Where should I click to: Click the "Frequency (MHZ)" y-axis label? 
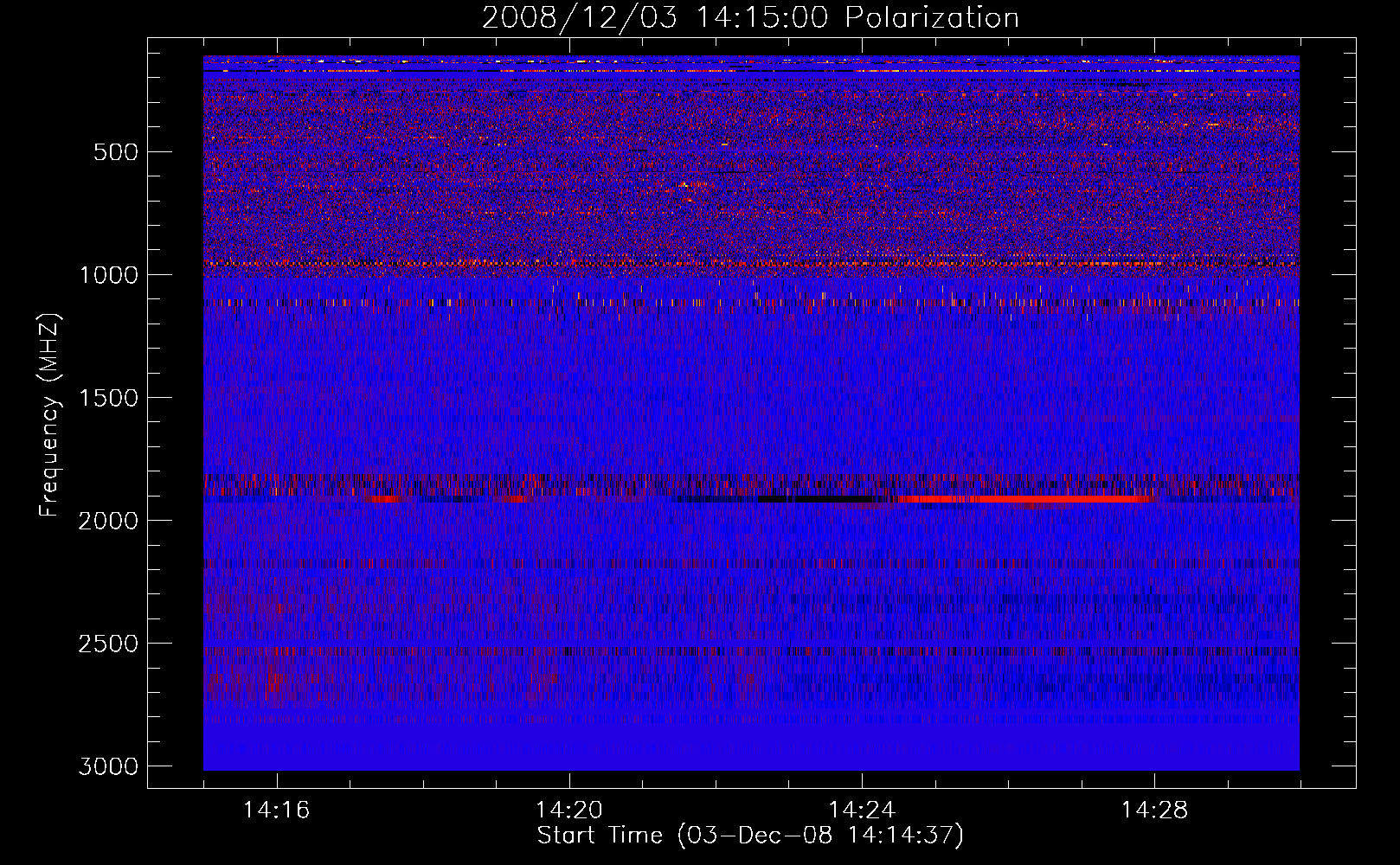[x=49, y=415]
